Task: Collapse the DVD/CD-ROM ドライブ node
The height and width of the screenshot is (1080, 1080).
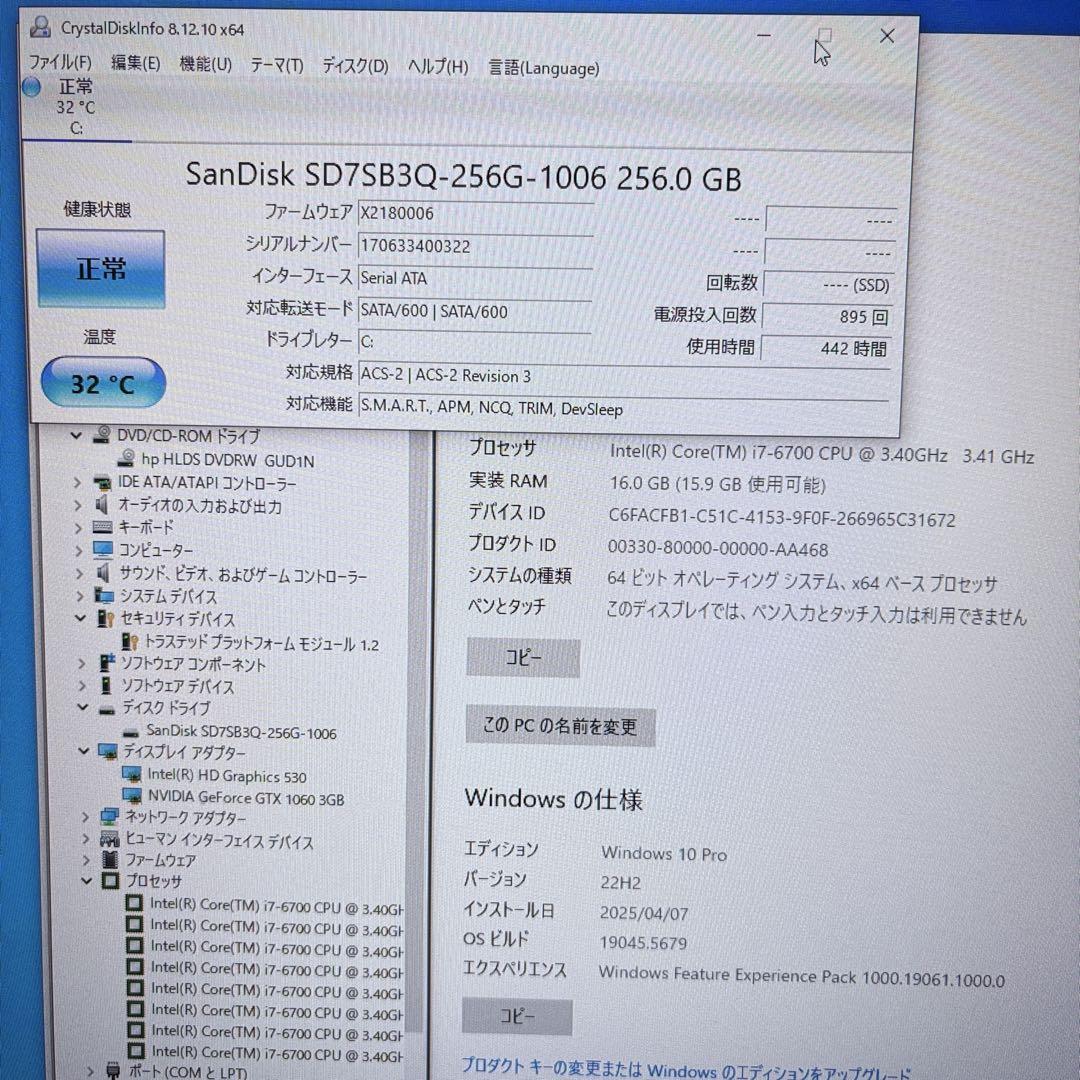Action: click(76, 435)
